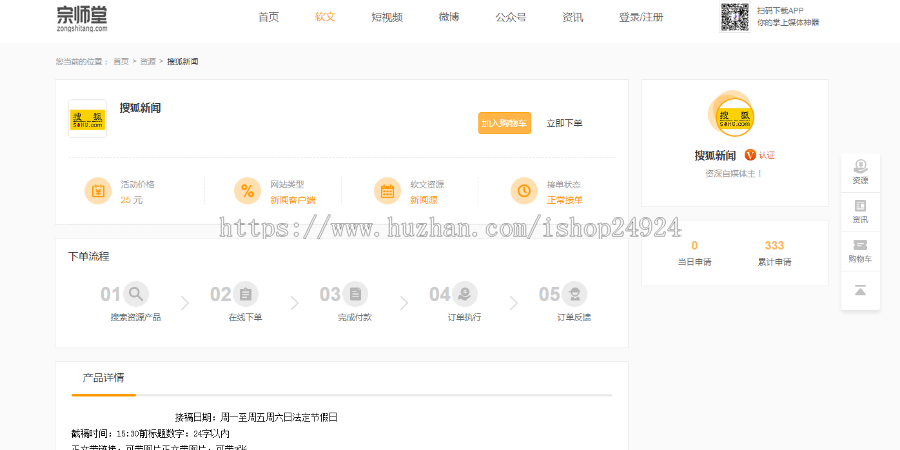Click the 资深自媒体主 description text
Screen dimensions: 900x450
[735, 173]
